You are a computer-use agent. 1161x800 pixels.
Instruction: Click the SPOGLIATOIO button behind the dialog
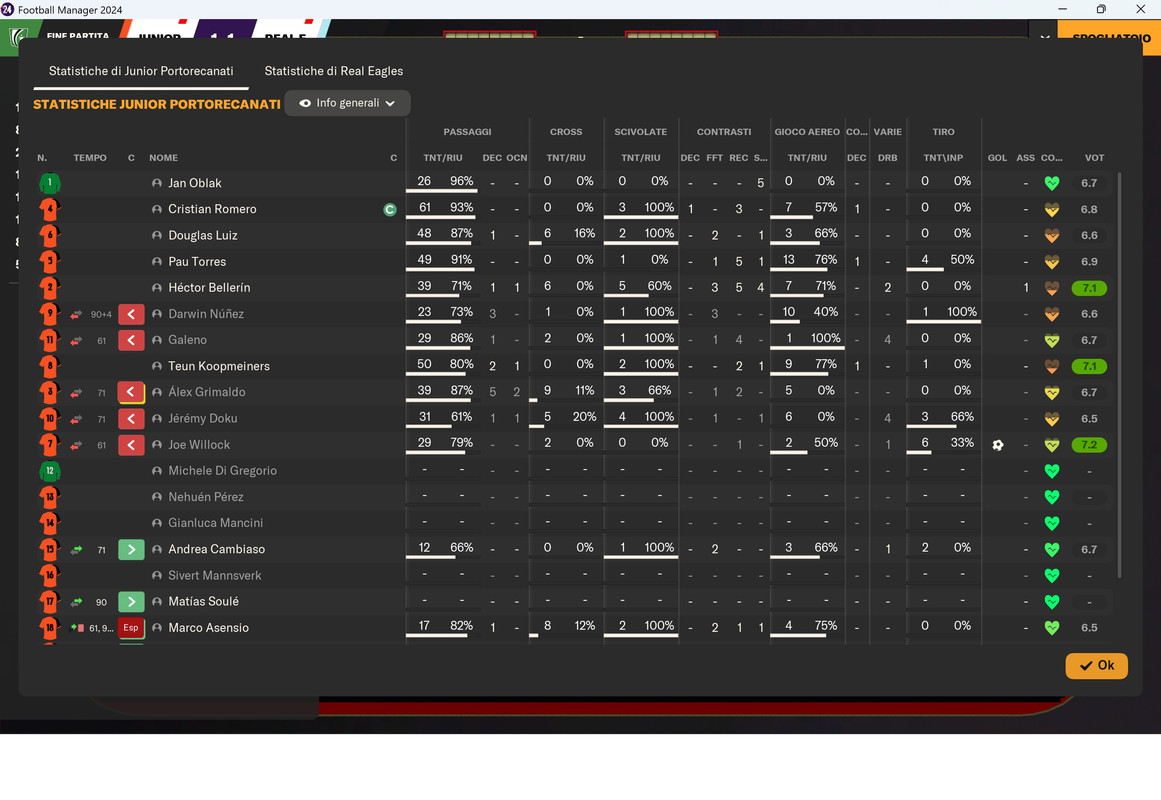point(1111,37)
